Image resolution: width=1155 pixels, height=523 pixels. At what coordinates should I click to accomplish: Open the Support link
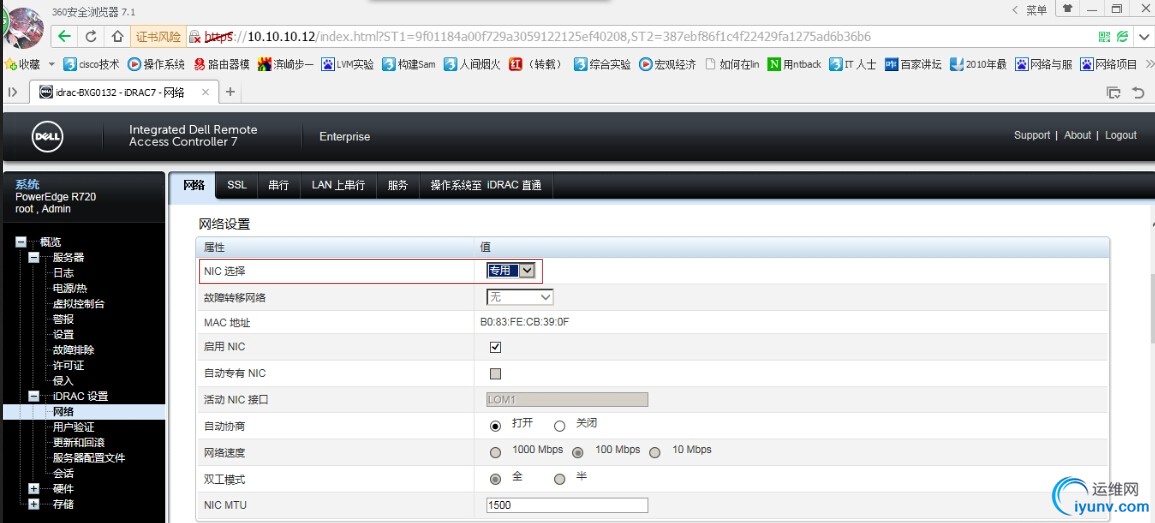[x=1032, y=135]
